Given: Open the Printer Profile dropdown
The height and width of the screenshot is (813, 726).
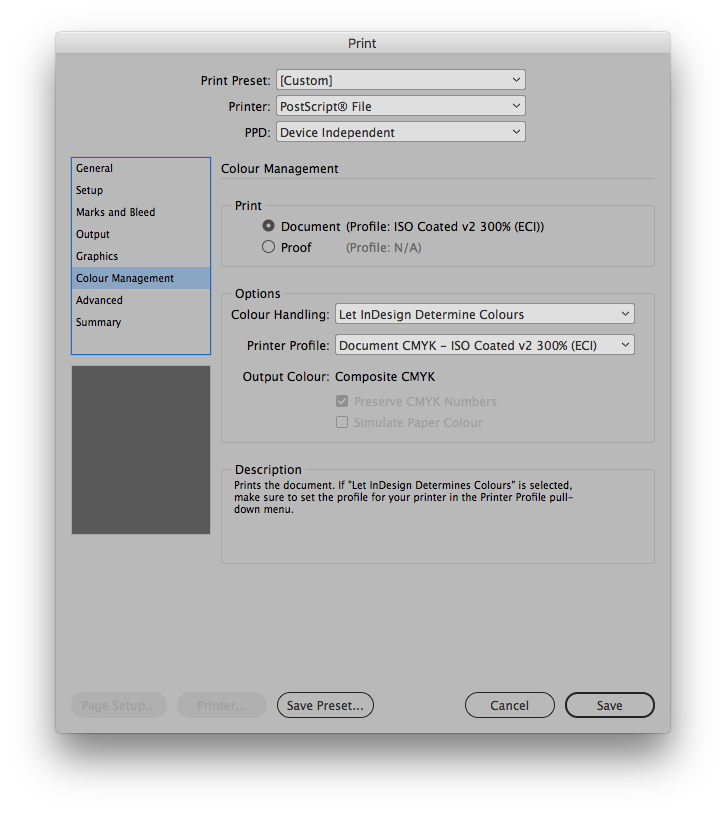Looking at the screenshot, I should point(484,345).
